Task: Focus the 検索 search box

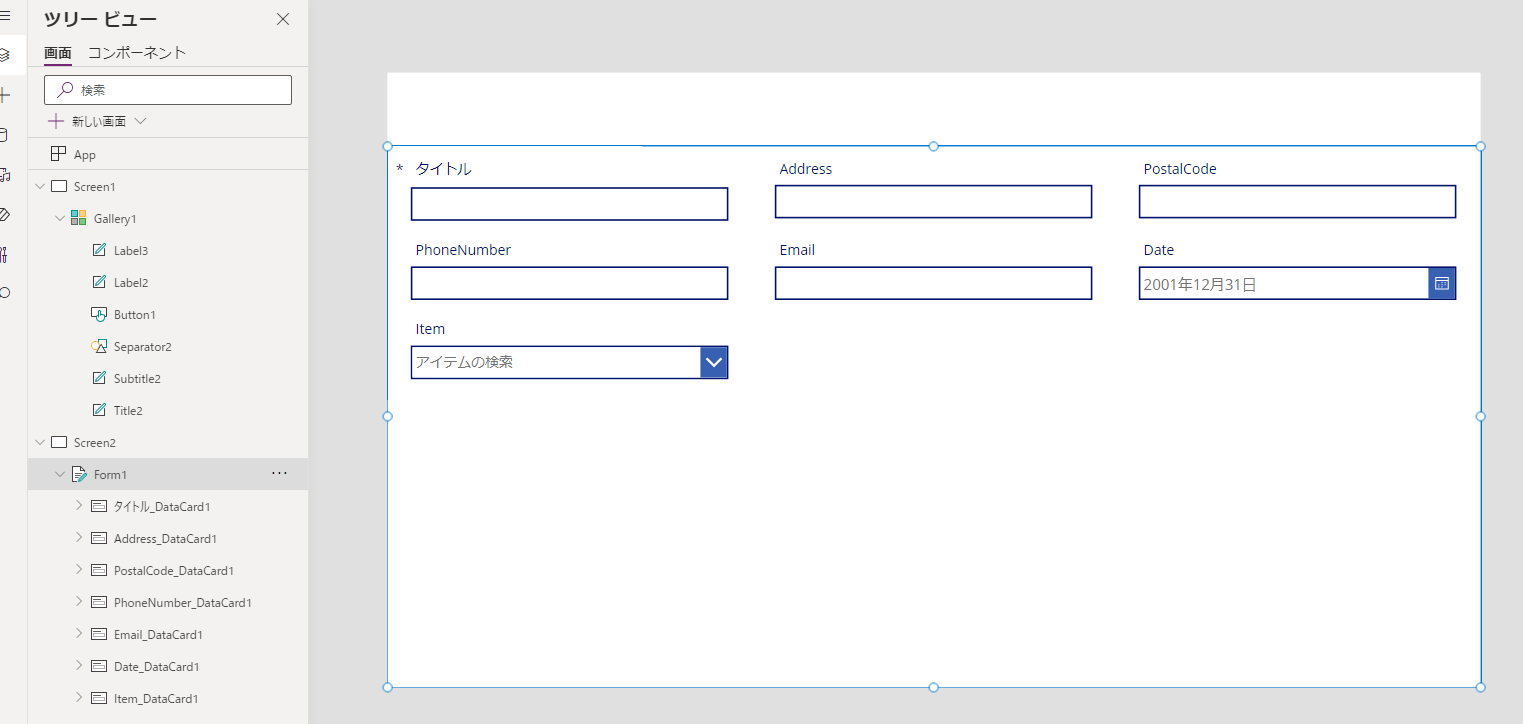Action: click(x=168, y=90)
